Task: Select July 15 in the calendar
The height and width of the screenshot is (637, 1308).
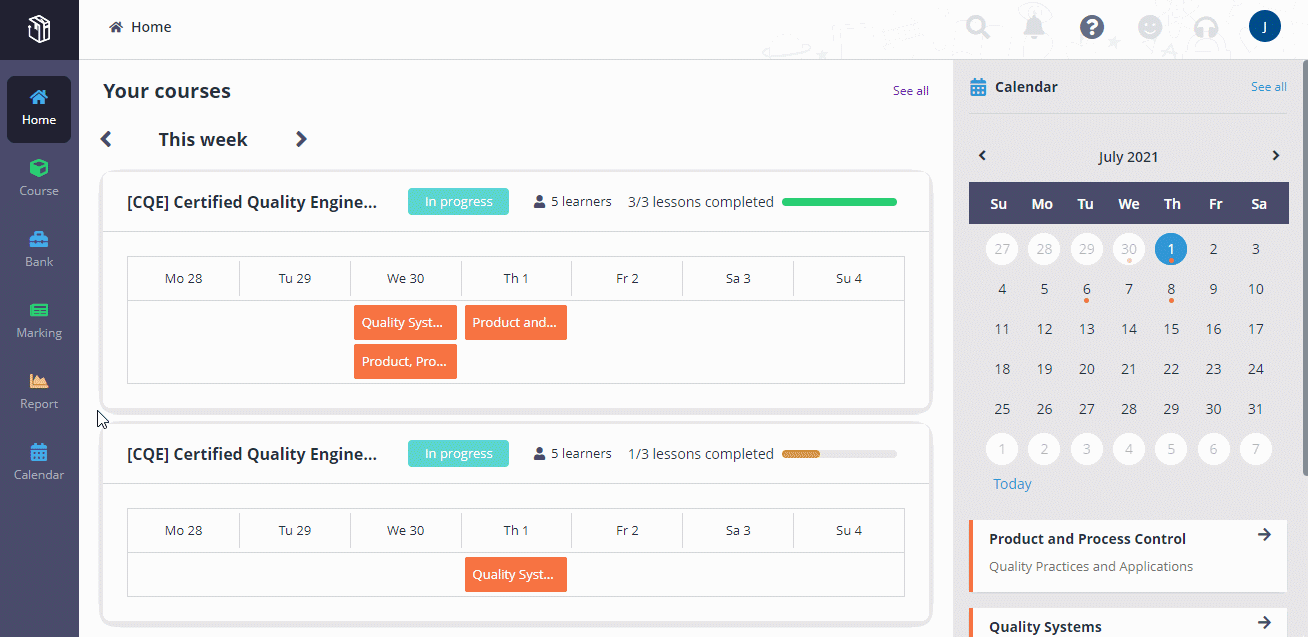Action: tap(1171, 329)
